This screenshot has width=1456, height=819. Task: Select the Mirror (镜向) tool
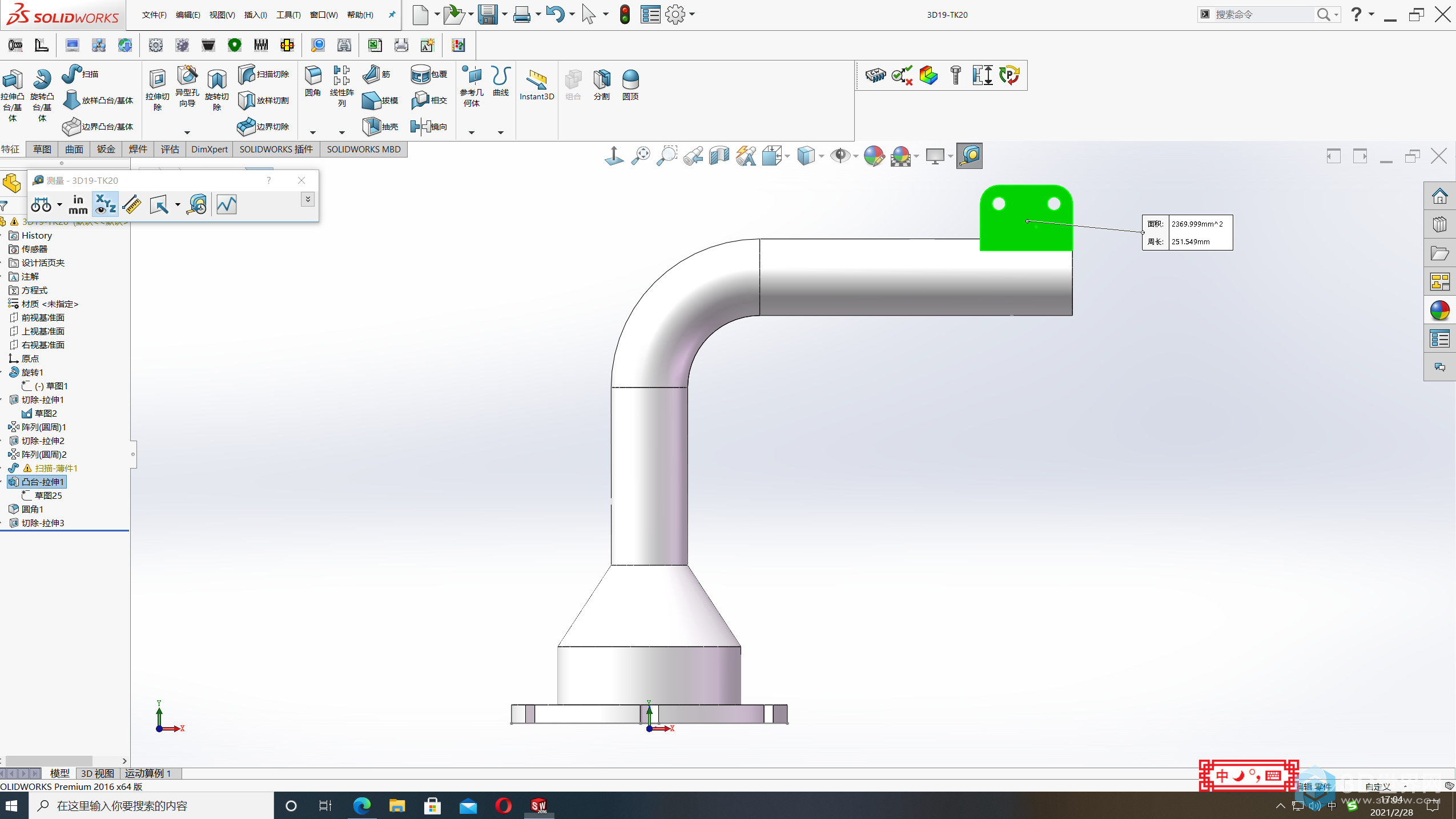point(429,126)
